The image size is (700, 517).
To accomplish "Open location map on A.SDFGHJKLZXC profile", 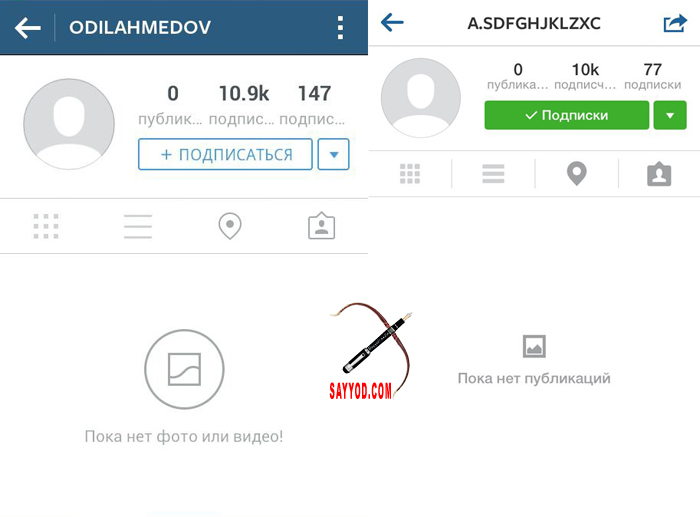I will tap(576, 173).
